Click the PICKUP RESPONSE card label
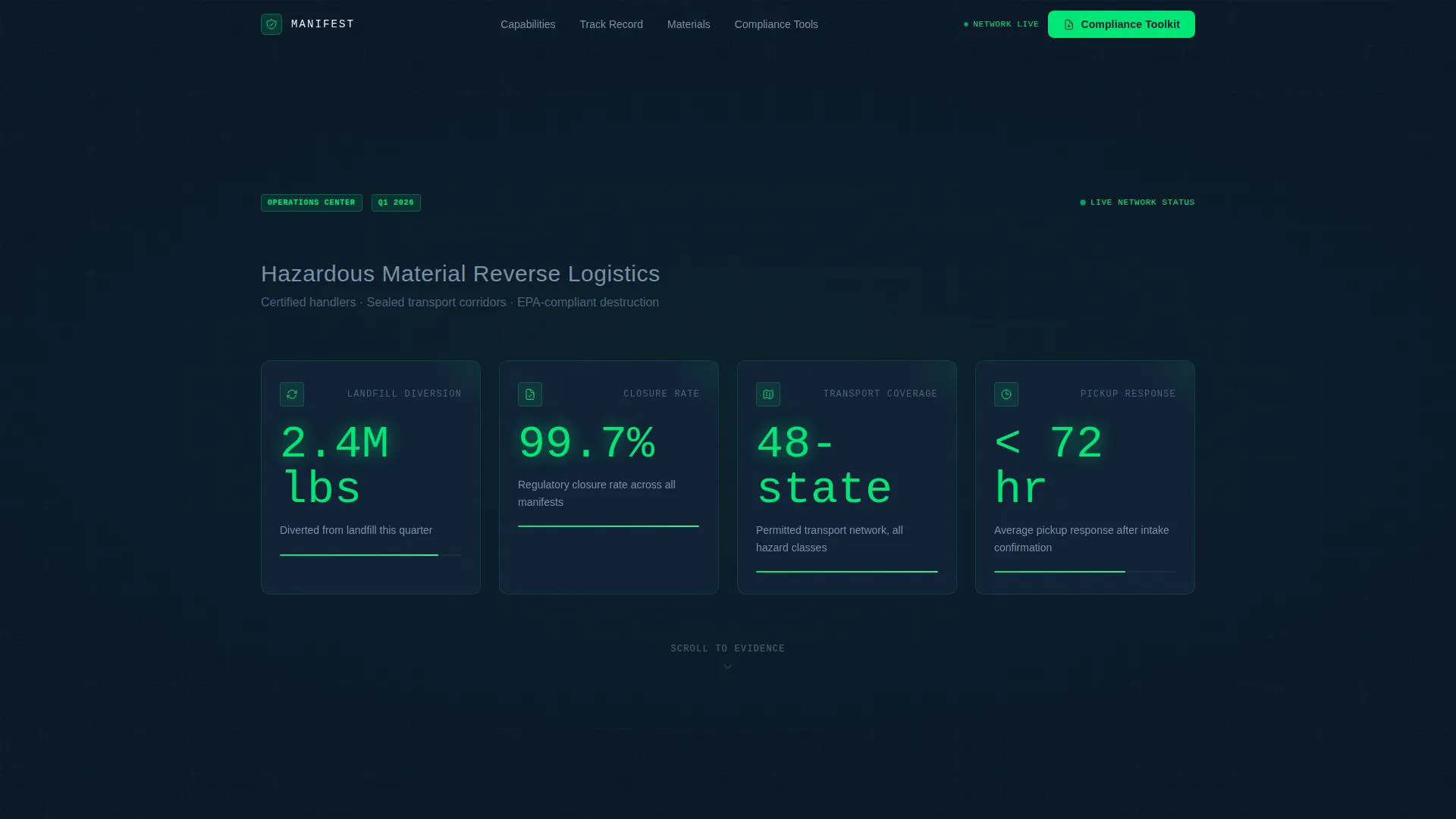 pyautogui.click(x=1128, y=394)
